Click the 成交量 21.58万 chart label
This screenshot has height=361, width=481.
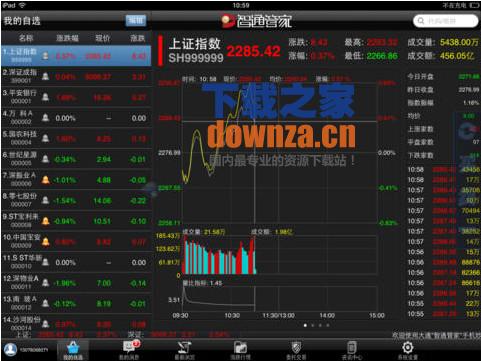204,232
